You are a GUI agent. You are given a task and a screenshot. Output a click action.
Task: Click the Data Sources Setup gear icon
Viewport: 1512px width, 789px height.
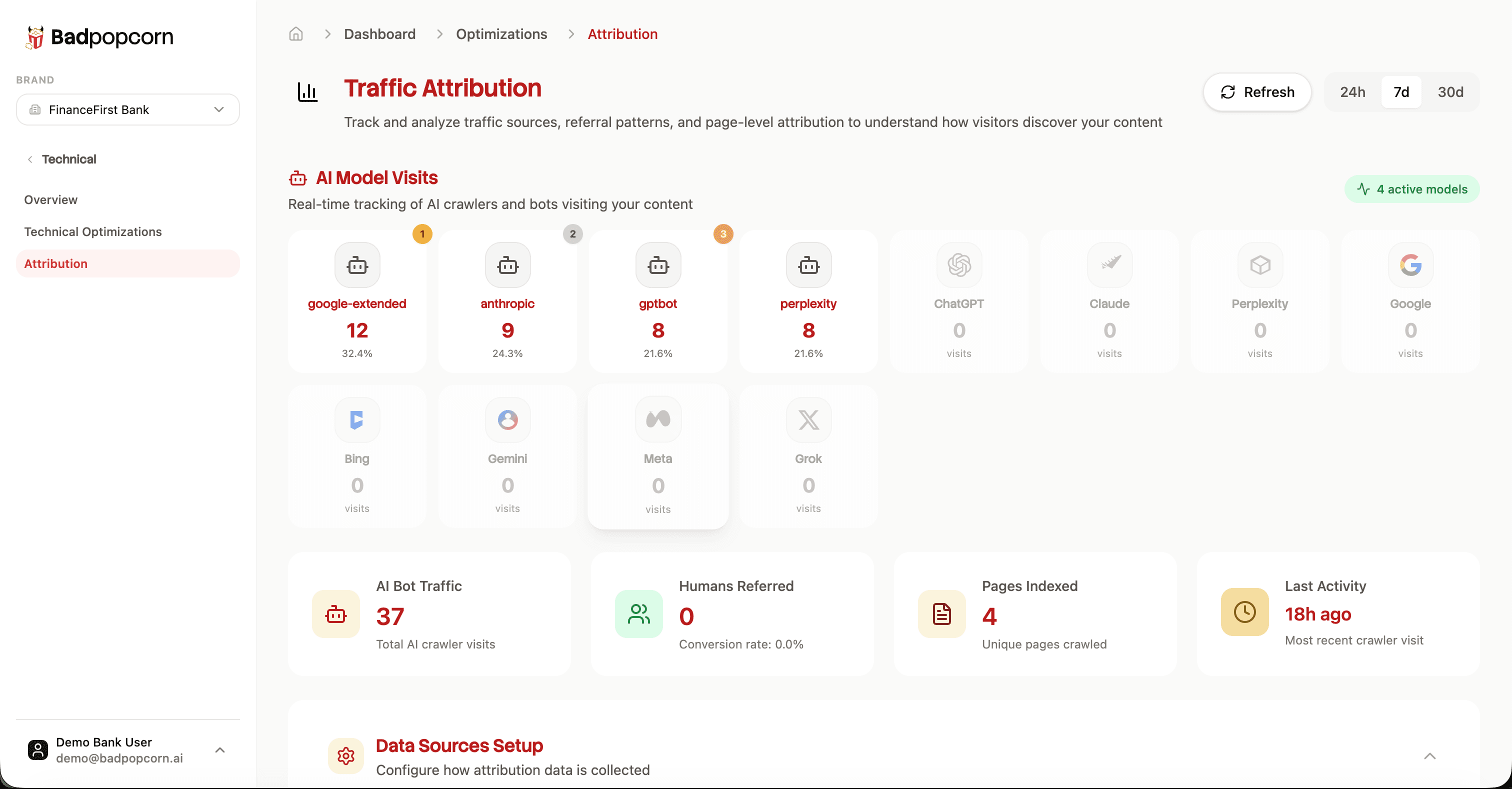[x=345, y=756]
